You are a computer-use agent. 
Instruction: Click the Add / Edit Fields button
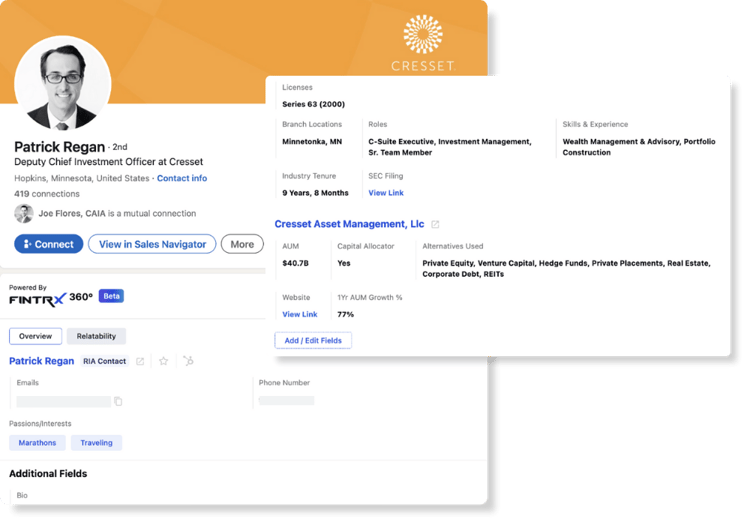313,340
